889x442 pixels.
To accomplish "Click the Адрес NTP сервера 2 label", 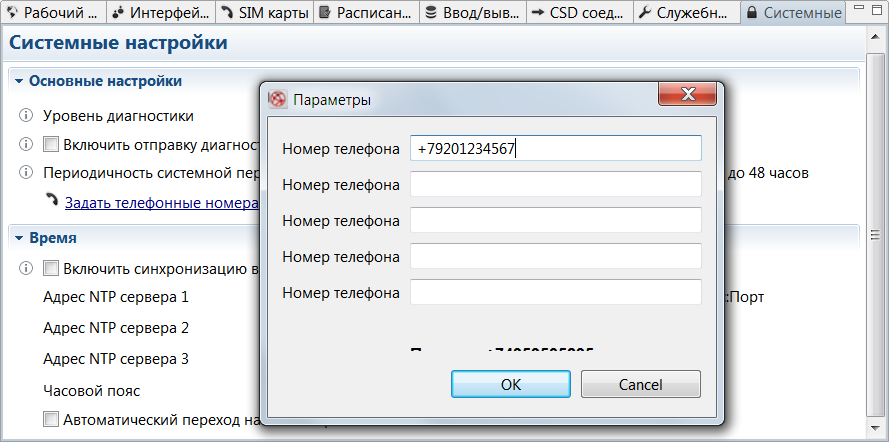I will [x=116, y=328].
